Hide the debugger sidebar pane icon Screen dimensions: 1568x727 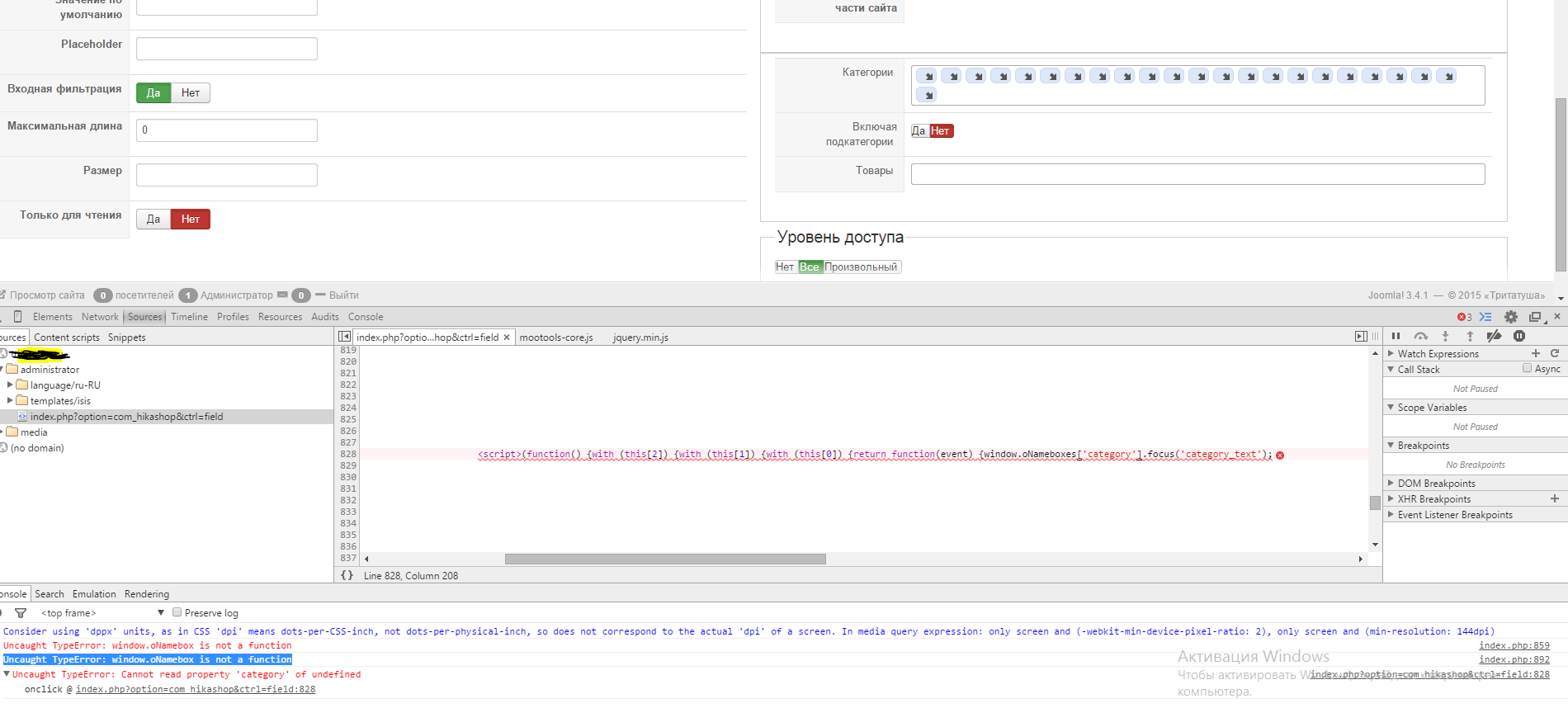tap(1361, 337)
